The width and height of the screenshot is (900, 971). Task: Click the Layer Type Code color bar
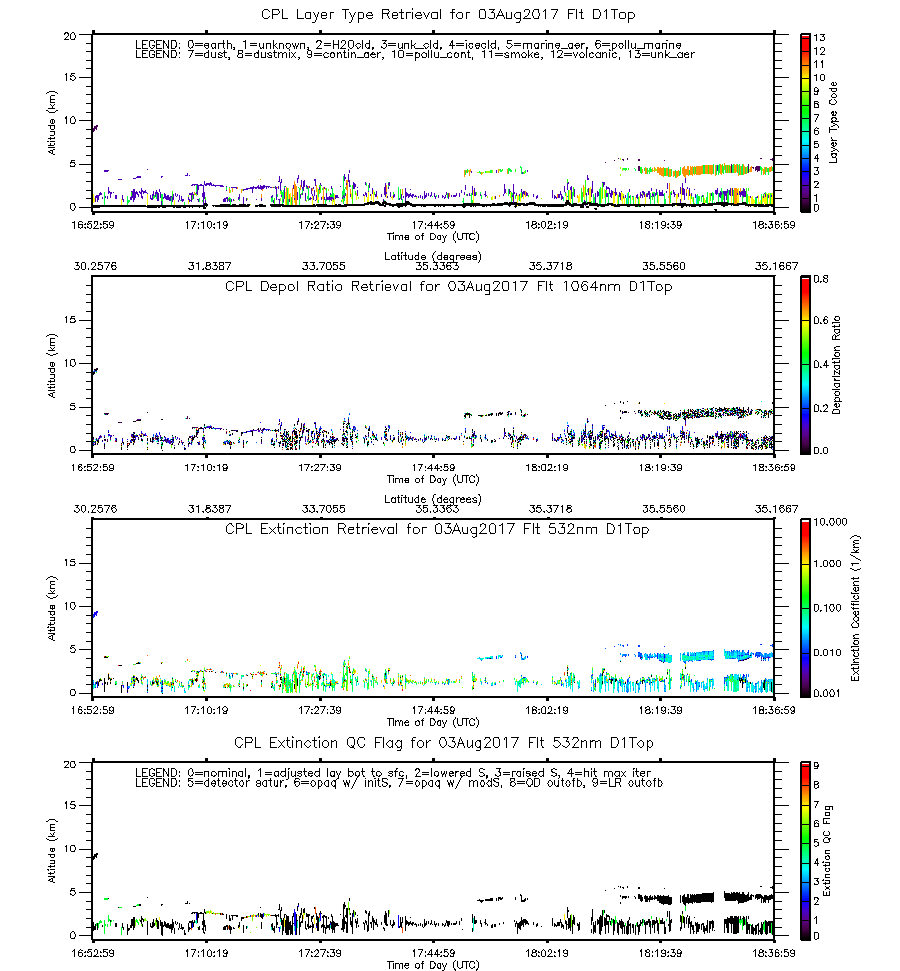click(805, 123)
